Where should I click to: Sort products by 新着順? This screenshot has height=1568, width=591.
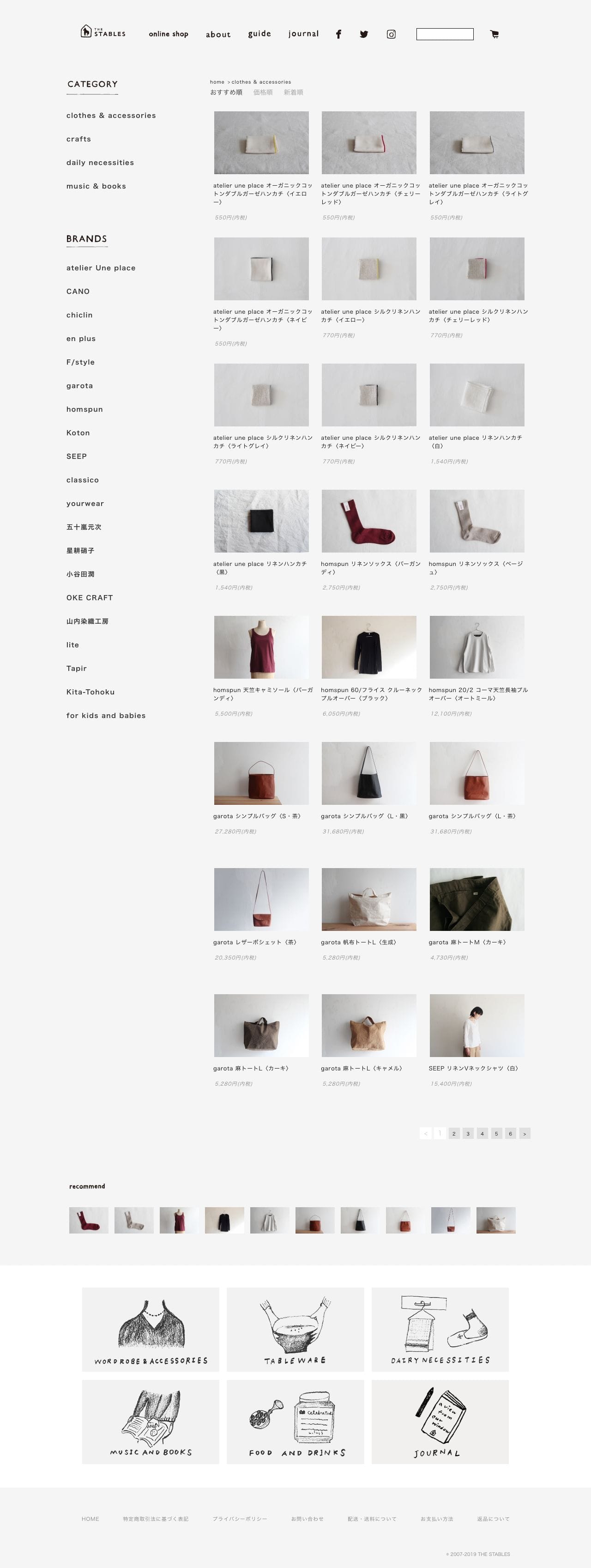pos(293,92)
